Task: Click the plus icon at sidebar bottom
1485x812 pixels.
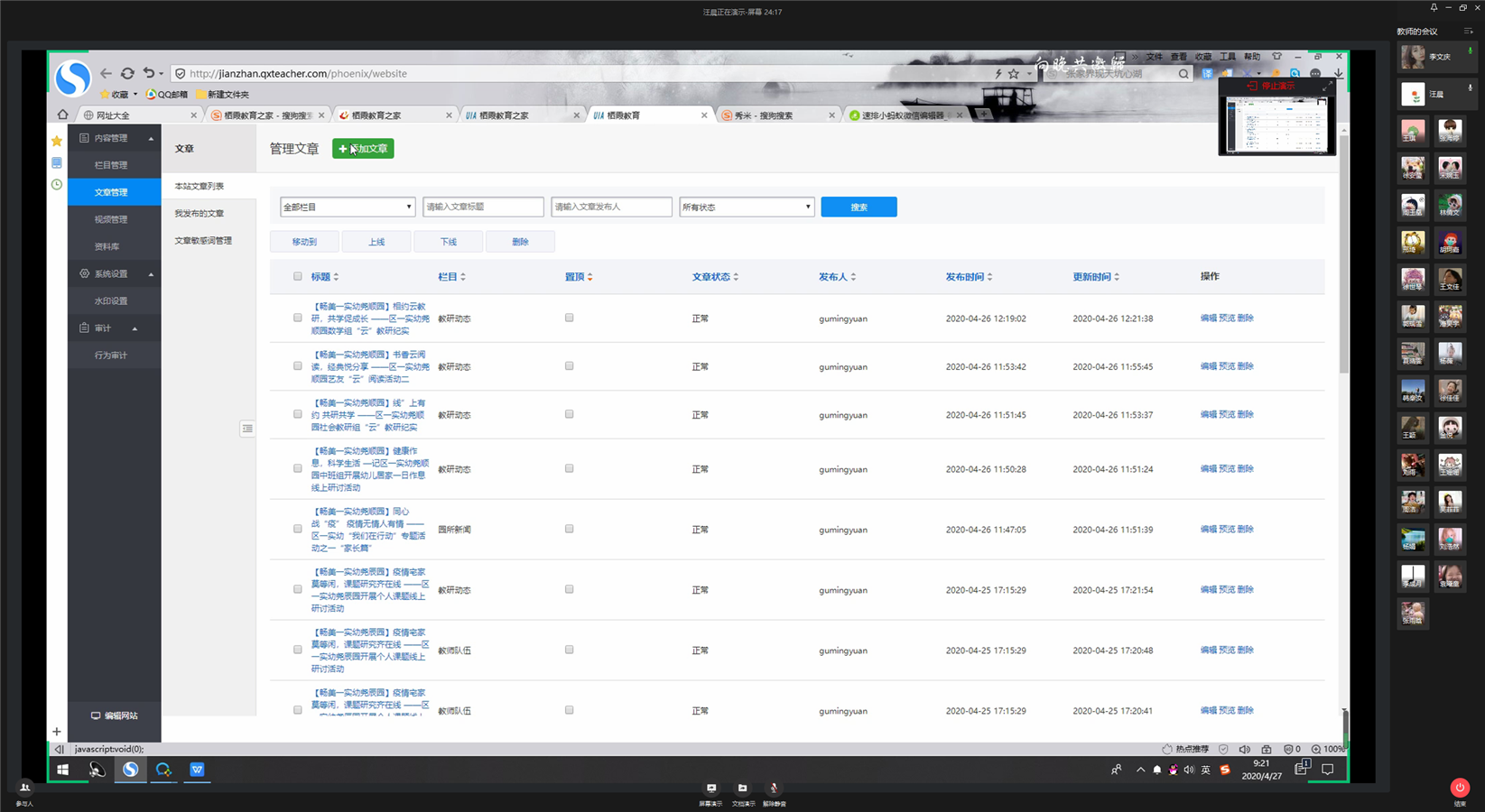Action: pyautogui.click(x=57, y=732)
